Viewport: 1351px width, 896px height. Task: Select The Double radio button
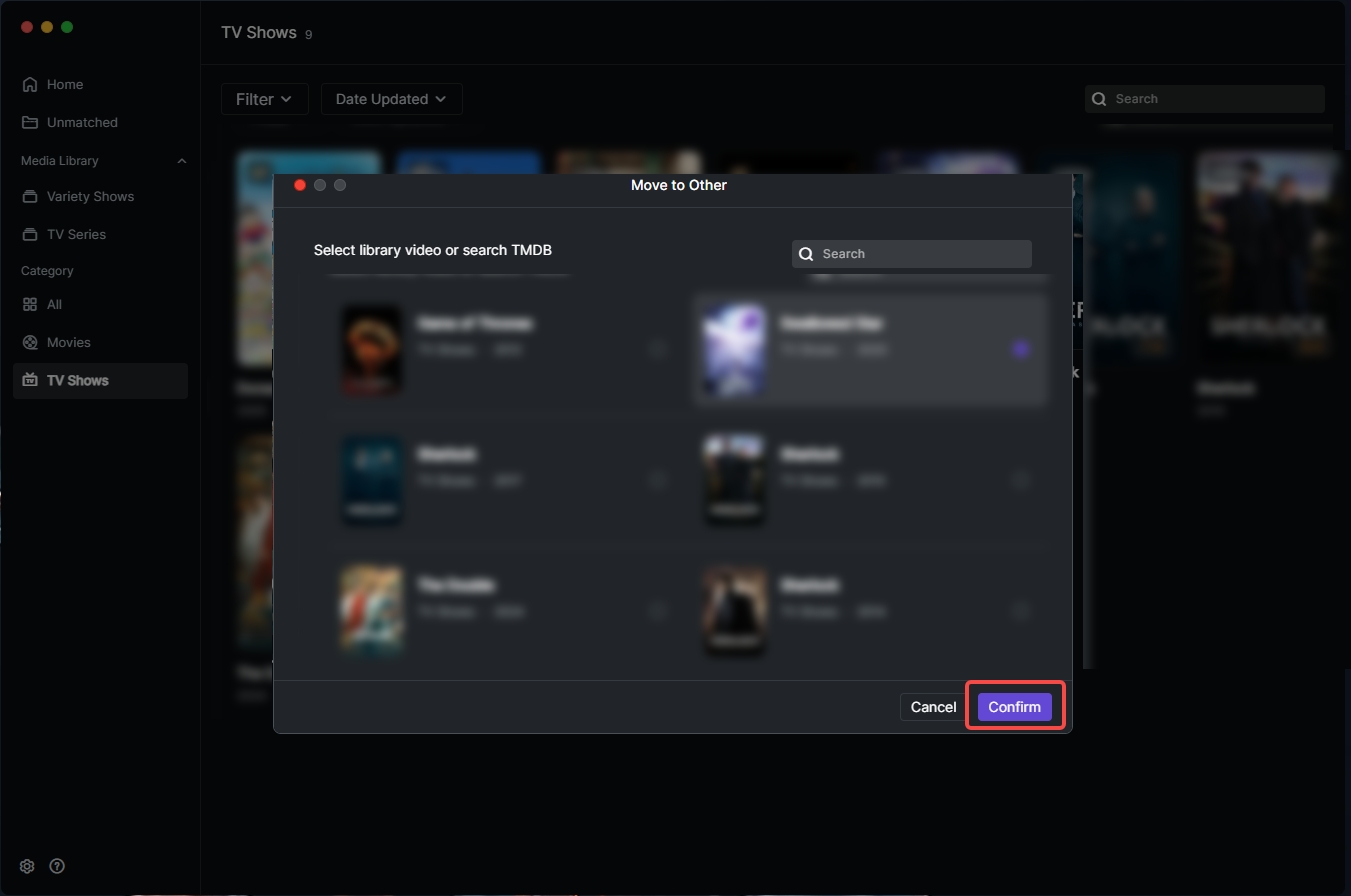[657, 611]
